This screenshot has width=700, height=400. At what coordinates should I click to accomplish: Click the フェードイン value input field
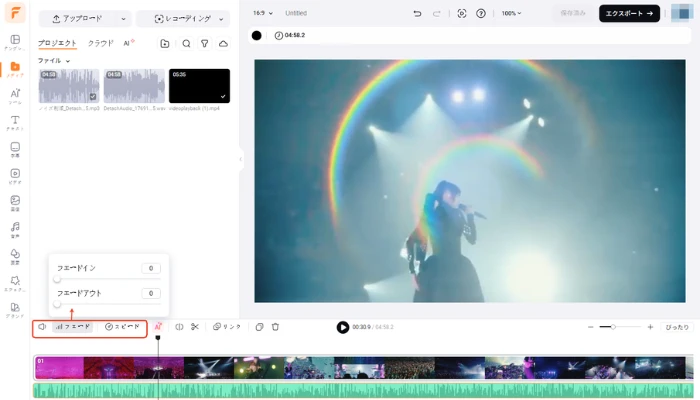click(x=151, y=268)
